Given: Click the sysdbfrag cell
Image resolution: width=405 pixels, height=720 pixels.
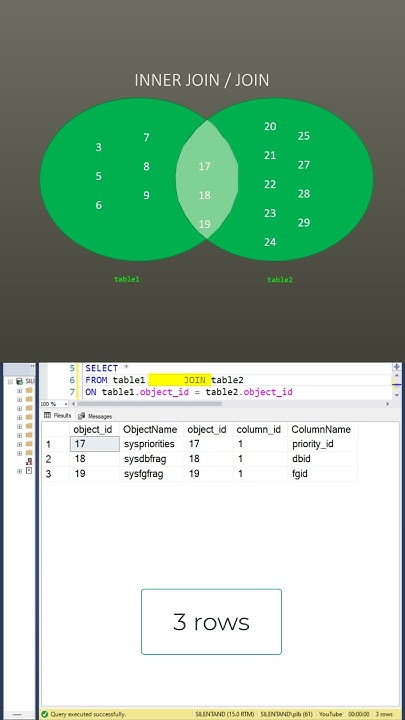Looking at the screenshot, I should [x=151, y=459].
